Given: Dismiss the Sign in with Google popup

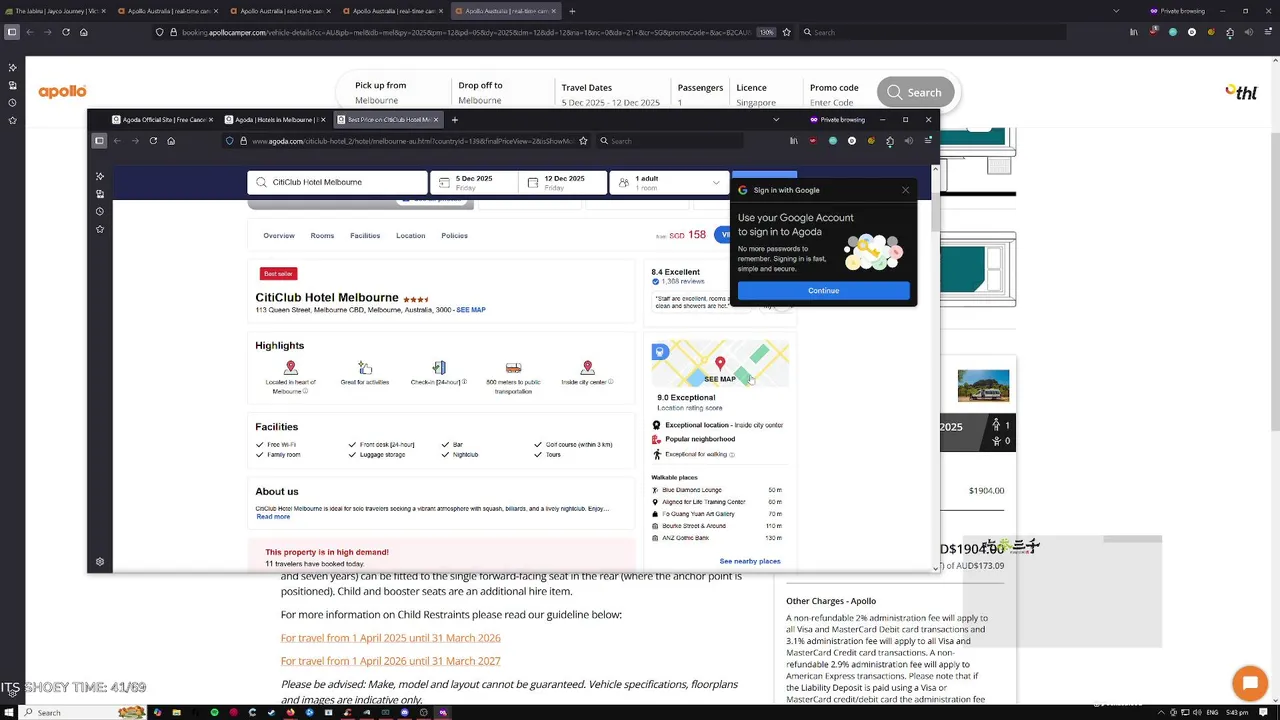Looking at the screenshot, I should (906, 190).
